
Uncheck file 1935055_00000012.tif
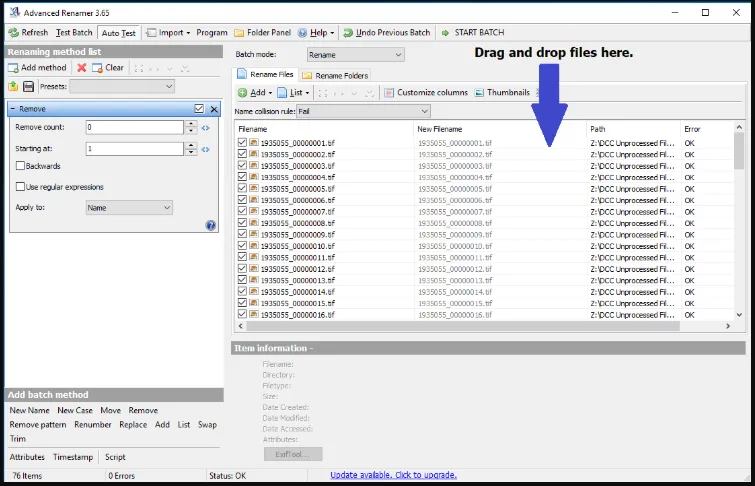[242, 268]
